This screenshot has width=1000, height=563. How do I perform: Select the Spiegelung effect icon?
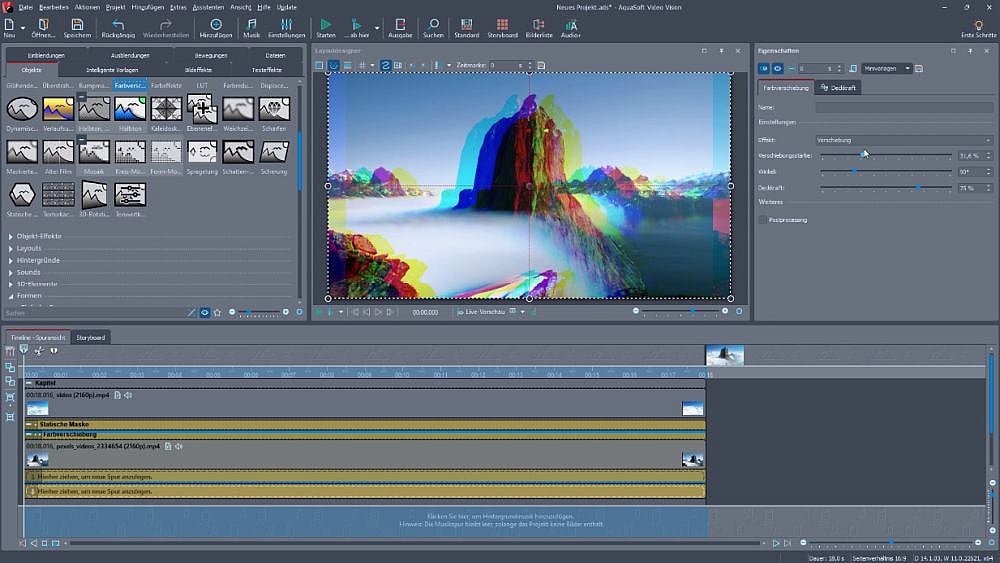(202, 152)
